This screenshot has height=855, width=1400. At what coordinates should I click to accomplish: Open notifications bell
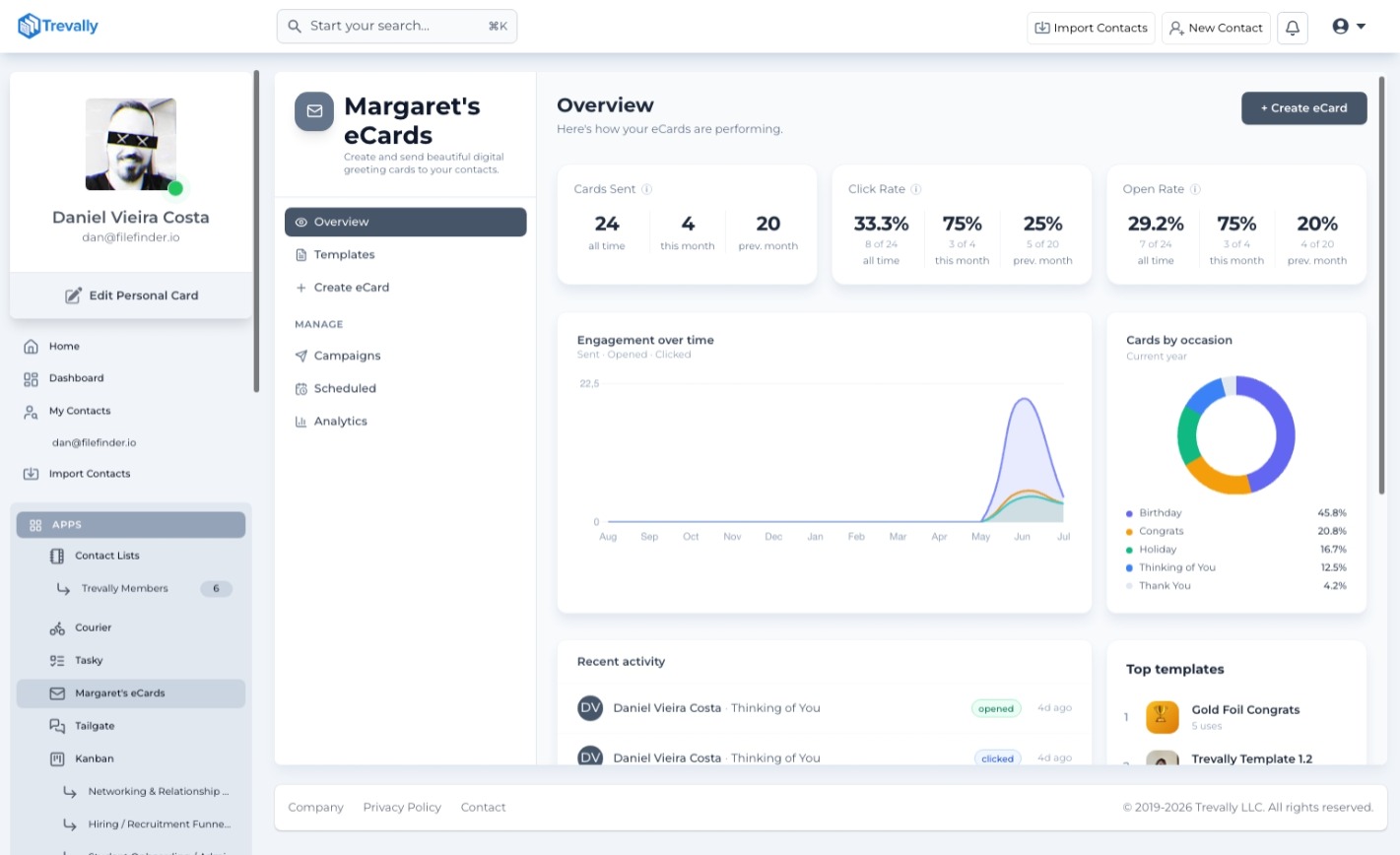pos(1293,28)
